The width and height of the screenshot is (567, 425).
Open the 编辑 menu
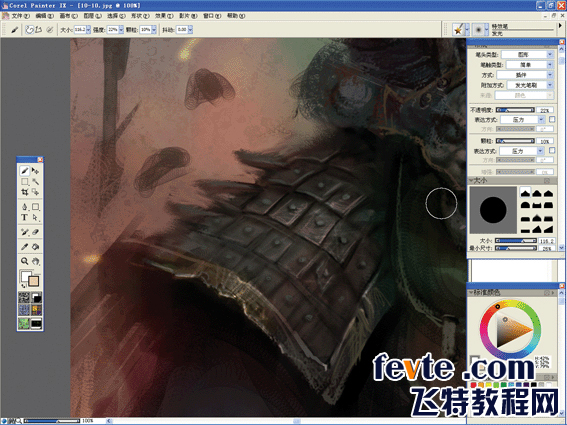44,16
